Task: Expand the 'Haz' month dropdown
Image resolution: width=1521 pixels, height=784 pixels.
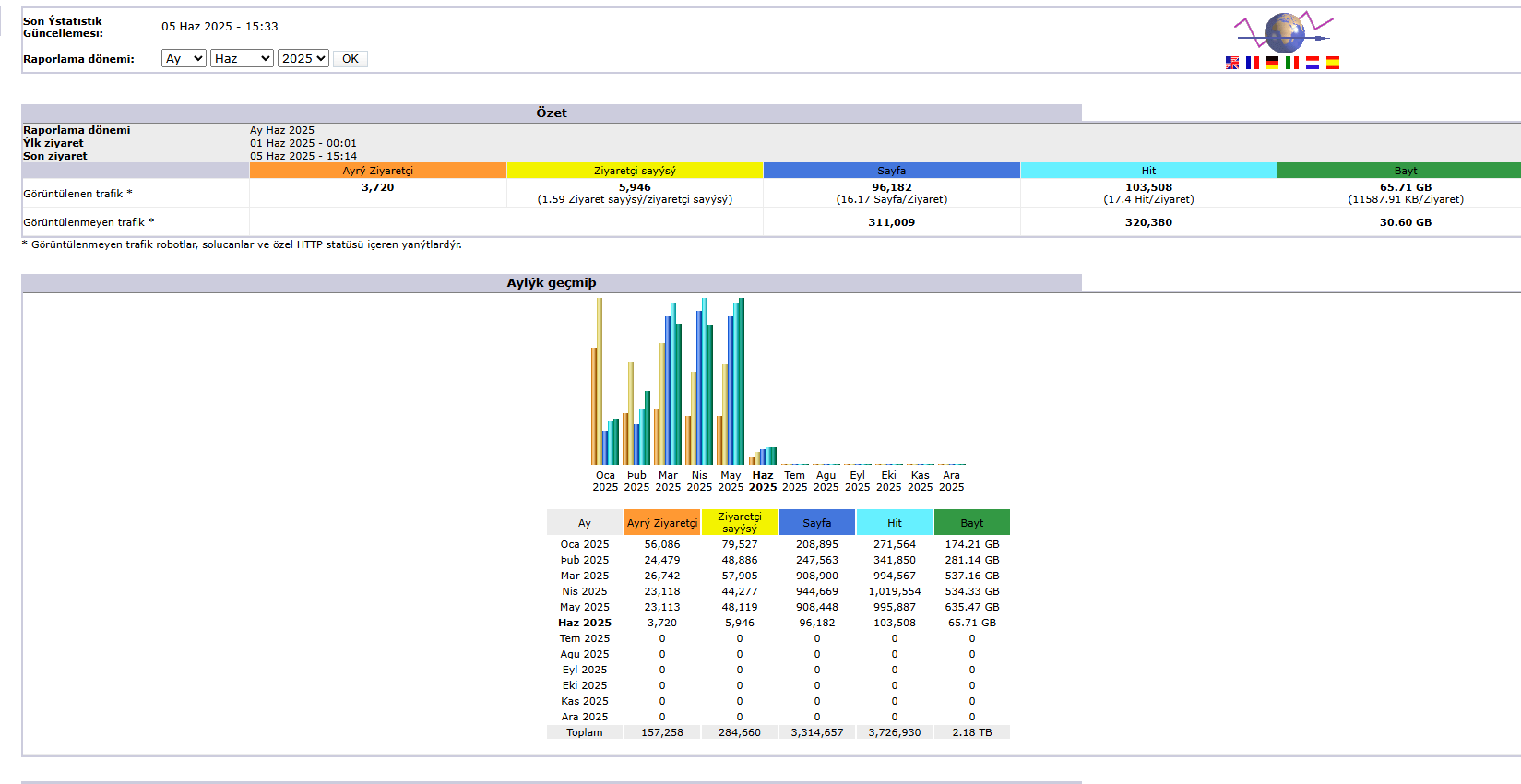Action: (x=242, y=58)
